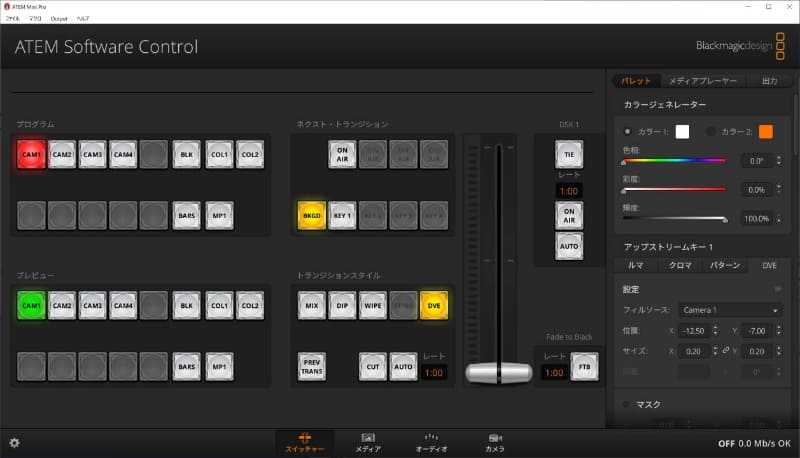Switch to the スイッチャー page icon
The width and height of the screenshot is (800, 458).
tap(305, 438)
